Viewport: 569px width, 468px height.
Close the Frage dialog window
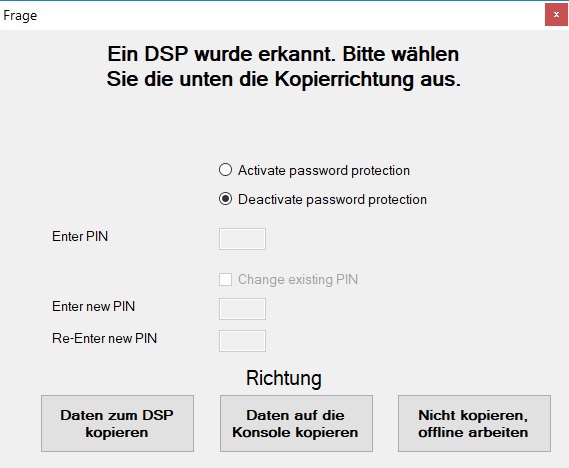click(x=556, y=15)
